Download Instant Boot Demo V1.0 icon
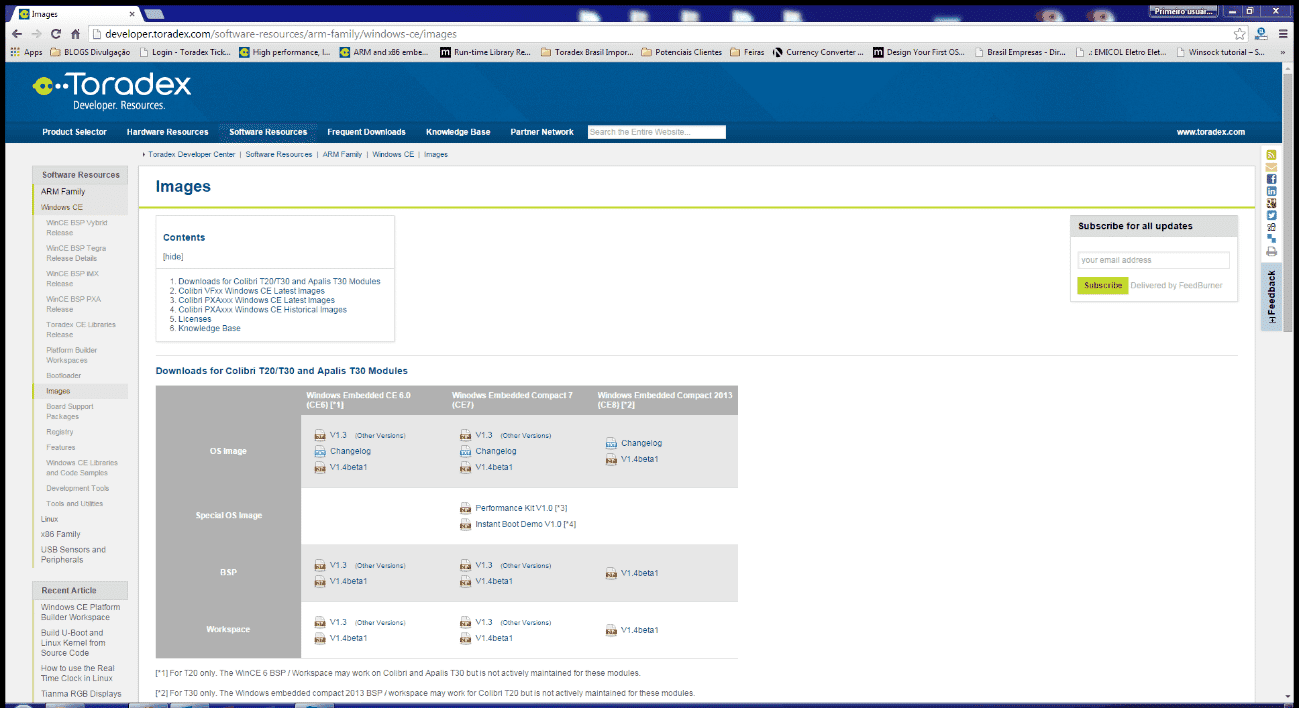1299x708 pixels. tap(466, 524)
